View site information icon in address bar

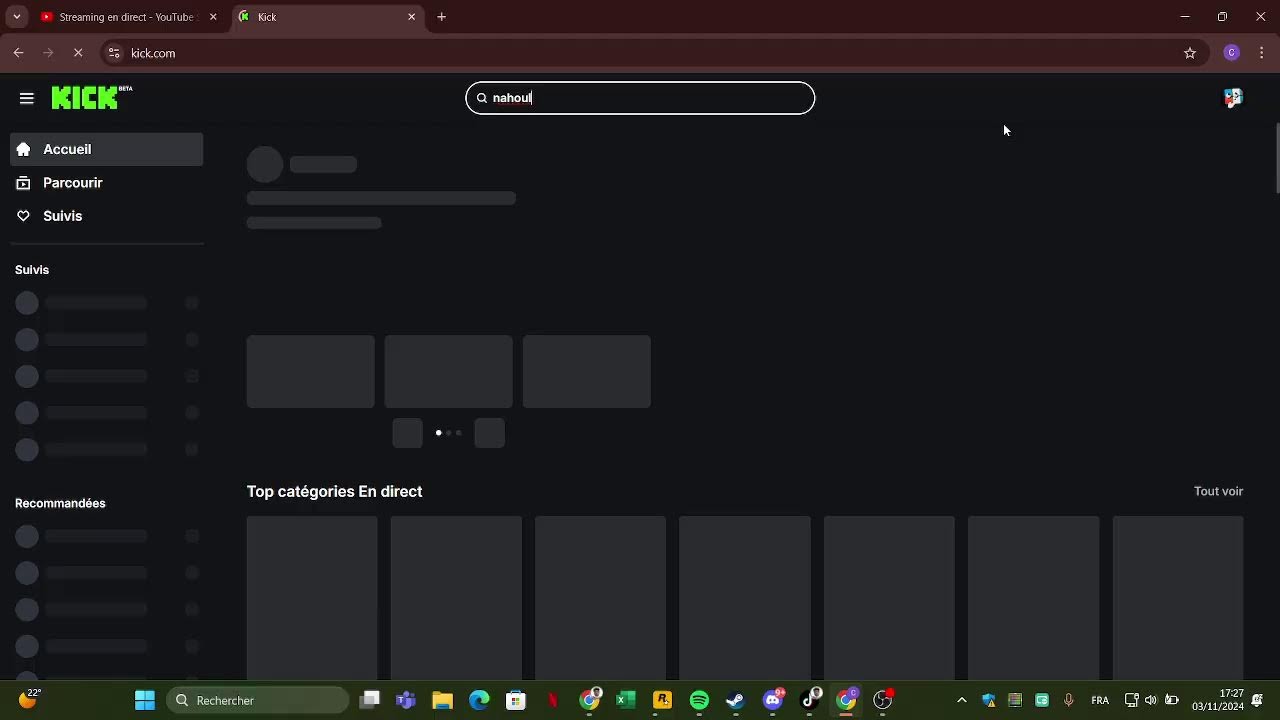[x=114, y=53]
